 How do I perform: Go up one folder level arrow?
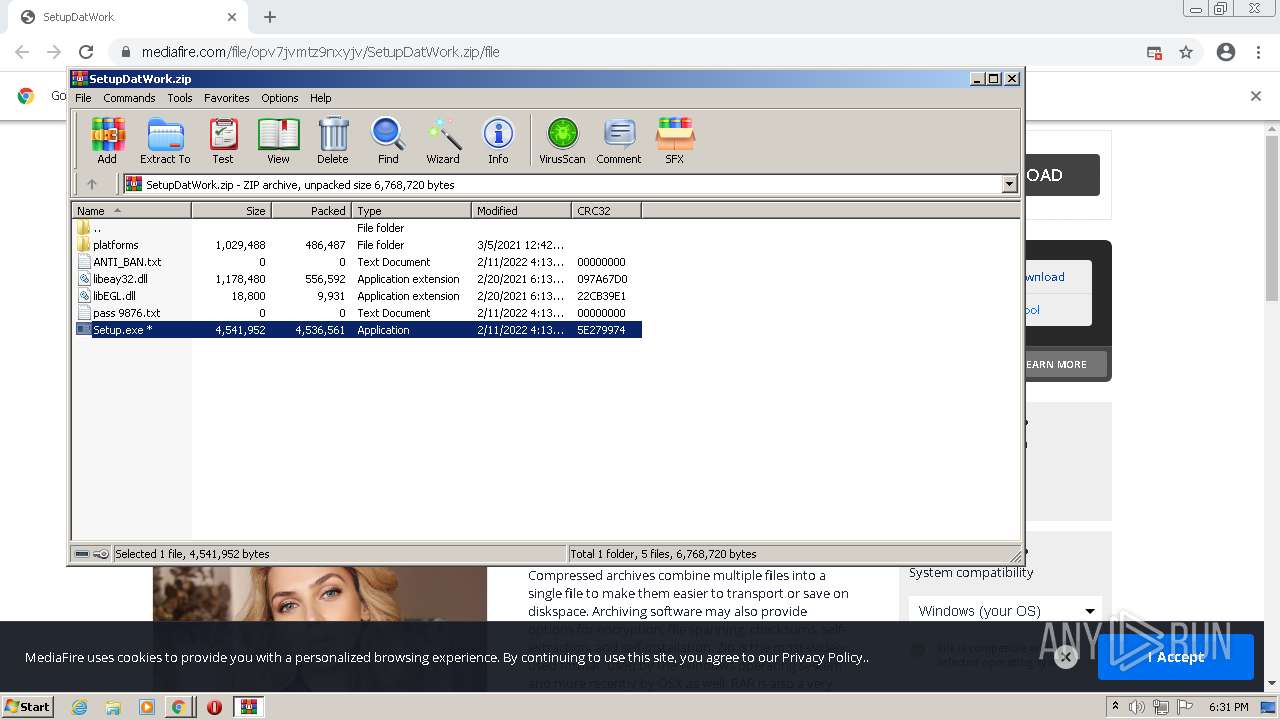(x=92, y=184)
